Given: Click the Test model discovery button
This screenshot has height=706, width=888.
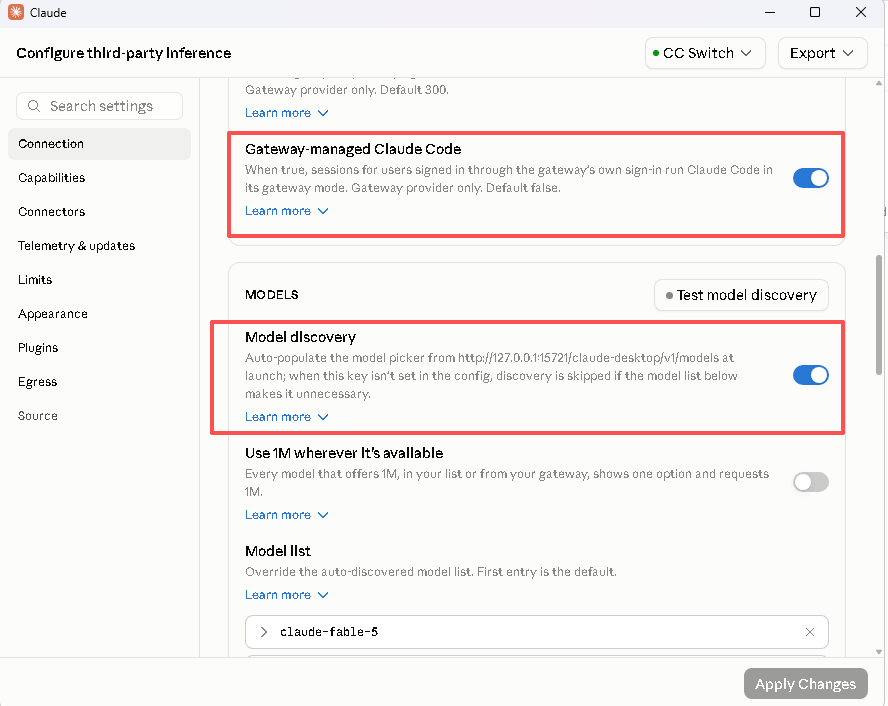Looking at the screenshot, I should [x=741, y=295].
